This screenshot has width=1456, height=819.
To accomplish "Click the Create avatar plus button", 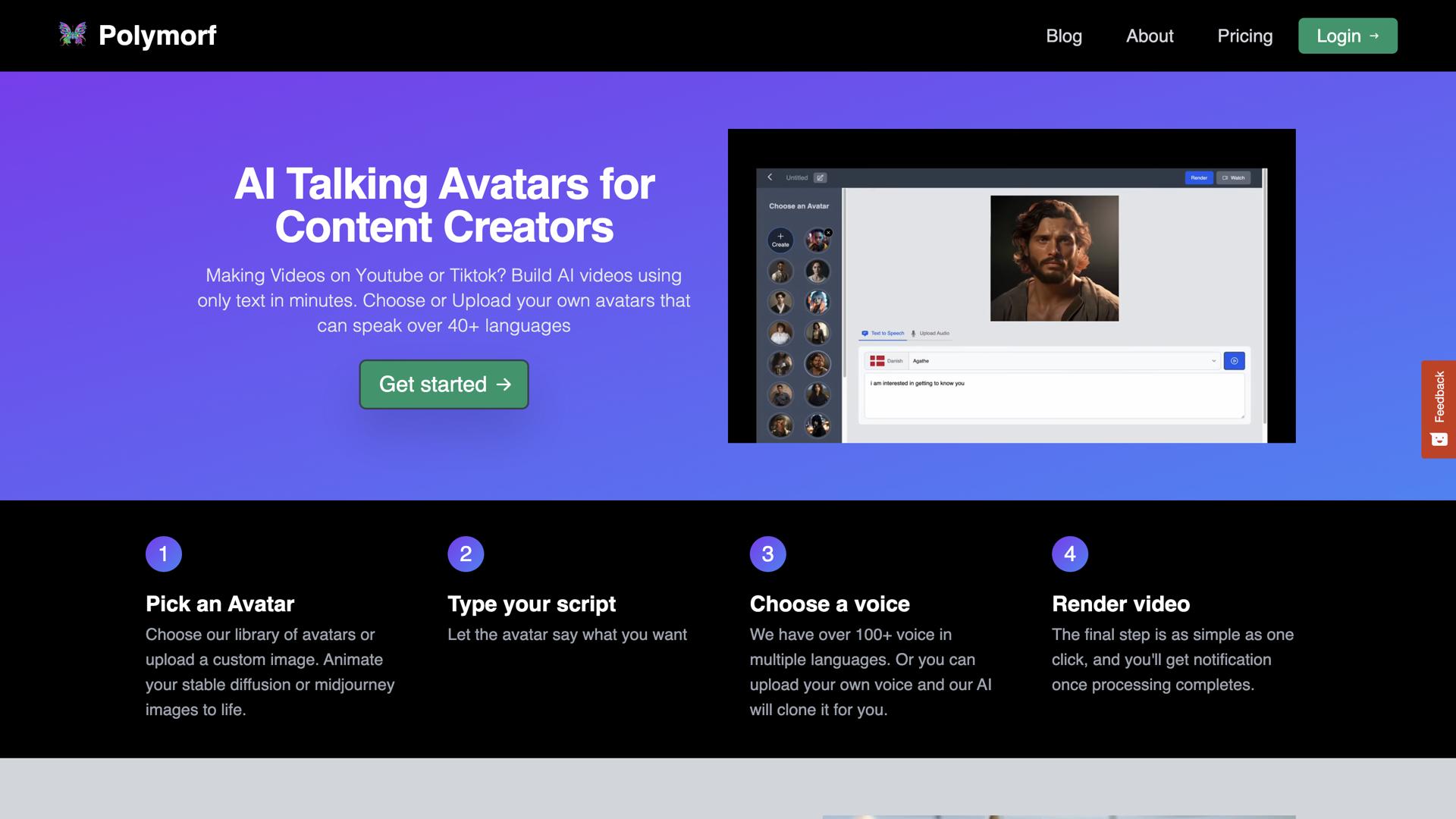I will (x=780, y=240).
